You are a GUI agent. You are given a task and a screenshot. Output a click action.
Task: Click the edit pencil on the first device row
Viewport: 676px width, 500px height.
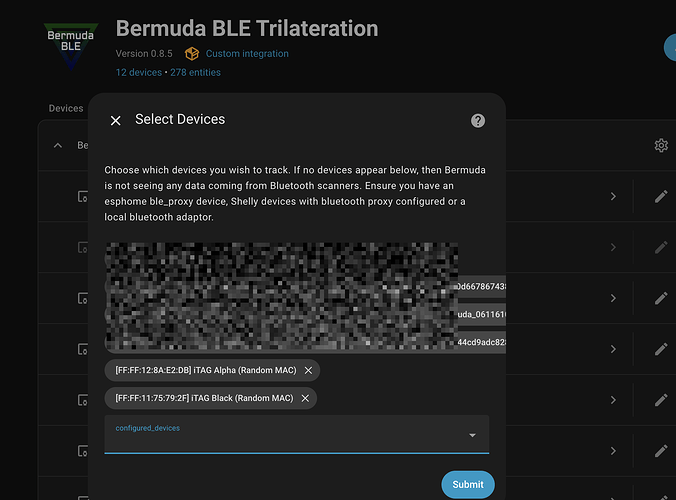tap(661, 197)
